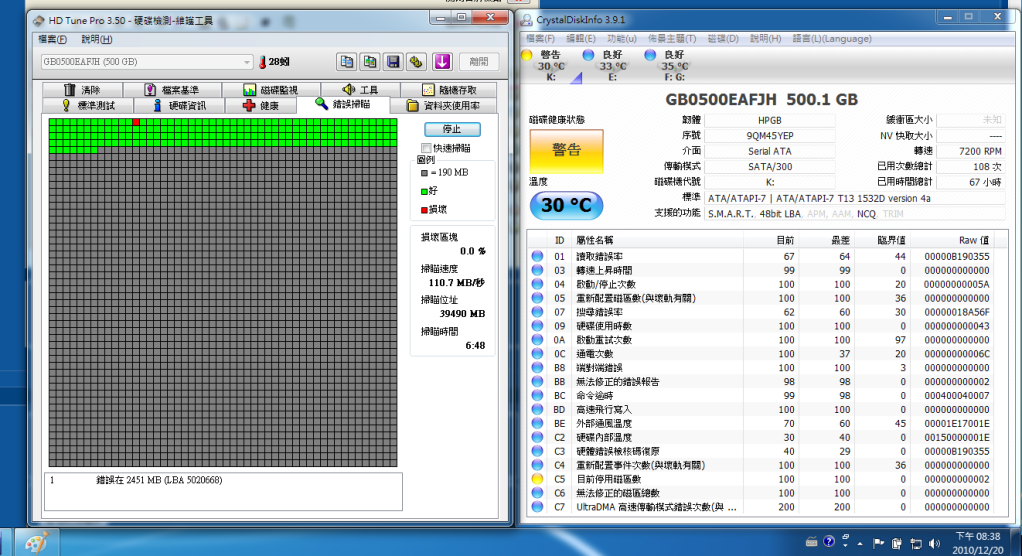Click the blue status orb for attribute C7

point(537,506)
